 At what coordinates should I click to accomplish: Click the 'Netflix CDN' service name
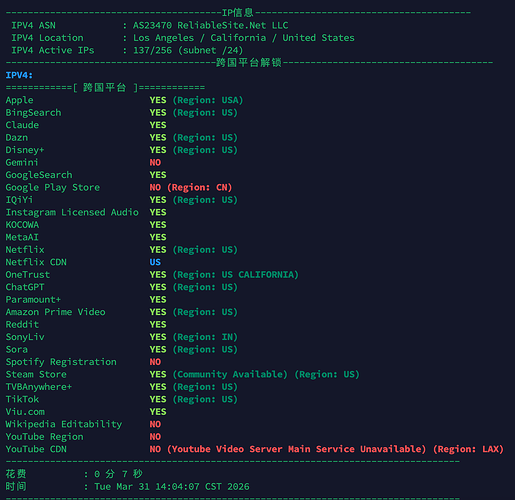(36, 262)
